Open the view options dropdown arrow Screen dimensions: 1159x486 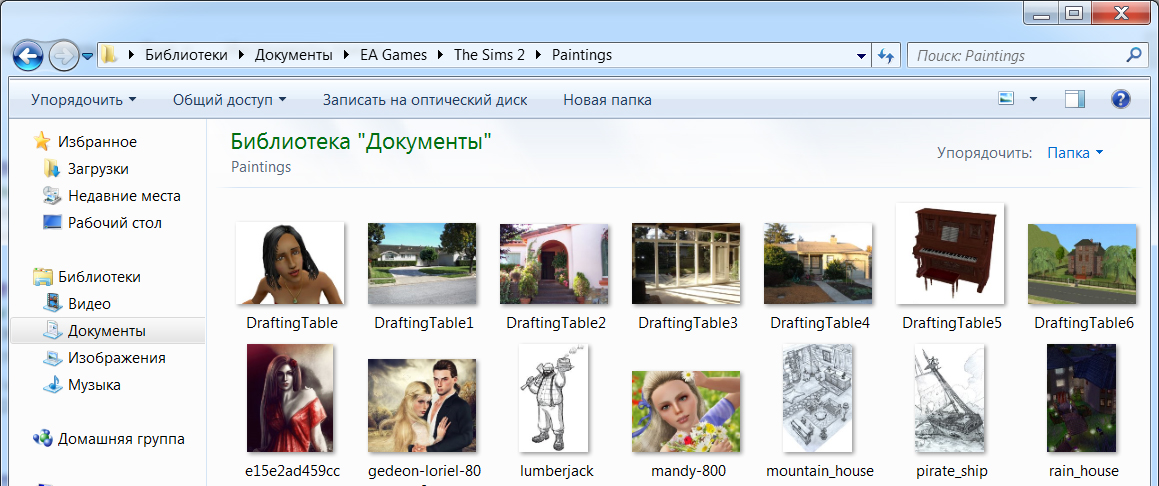coord(1033,99)
